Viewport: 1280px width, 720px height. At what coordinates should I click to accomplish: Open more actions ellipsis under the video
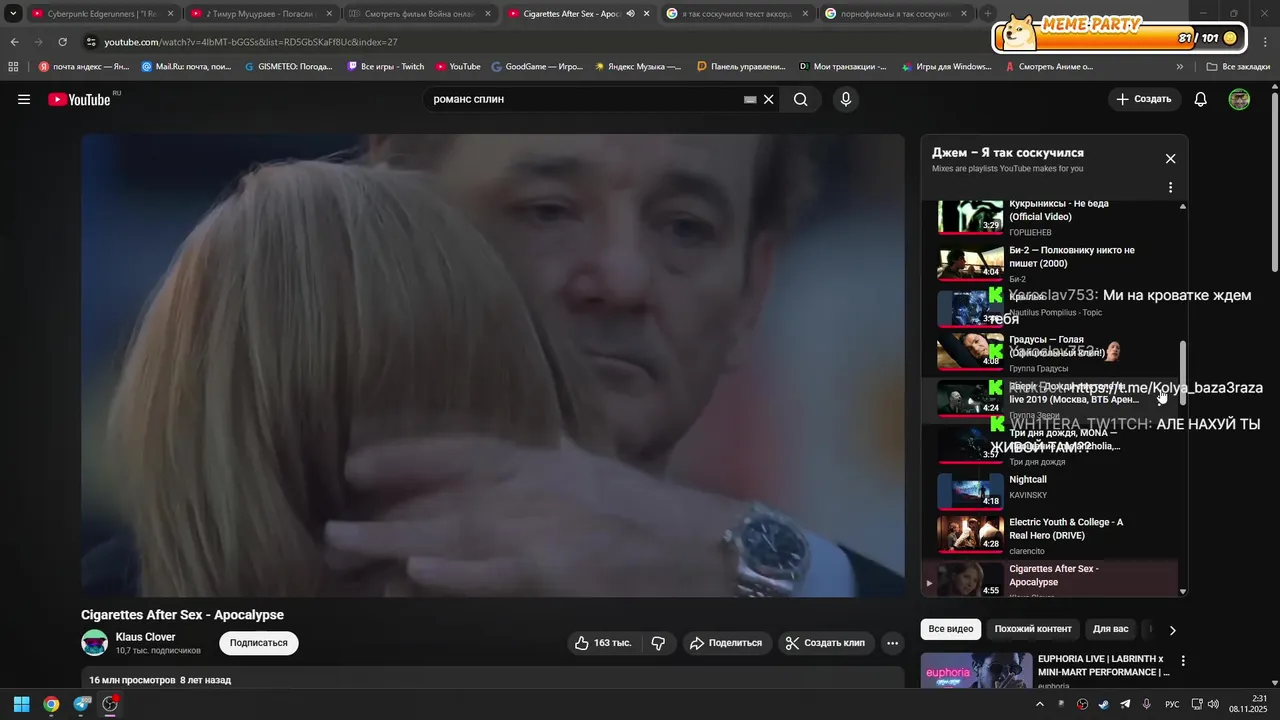click(893, 643)
